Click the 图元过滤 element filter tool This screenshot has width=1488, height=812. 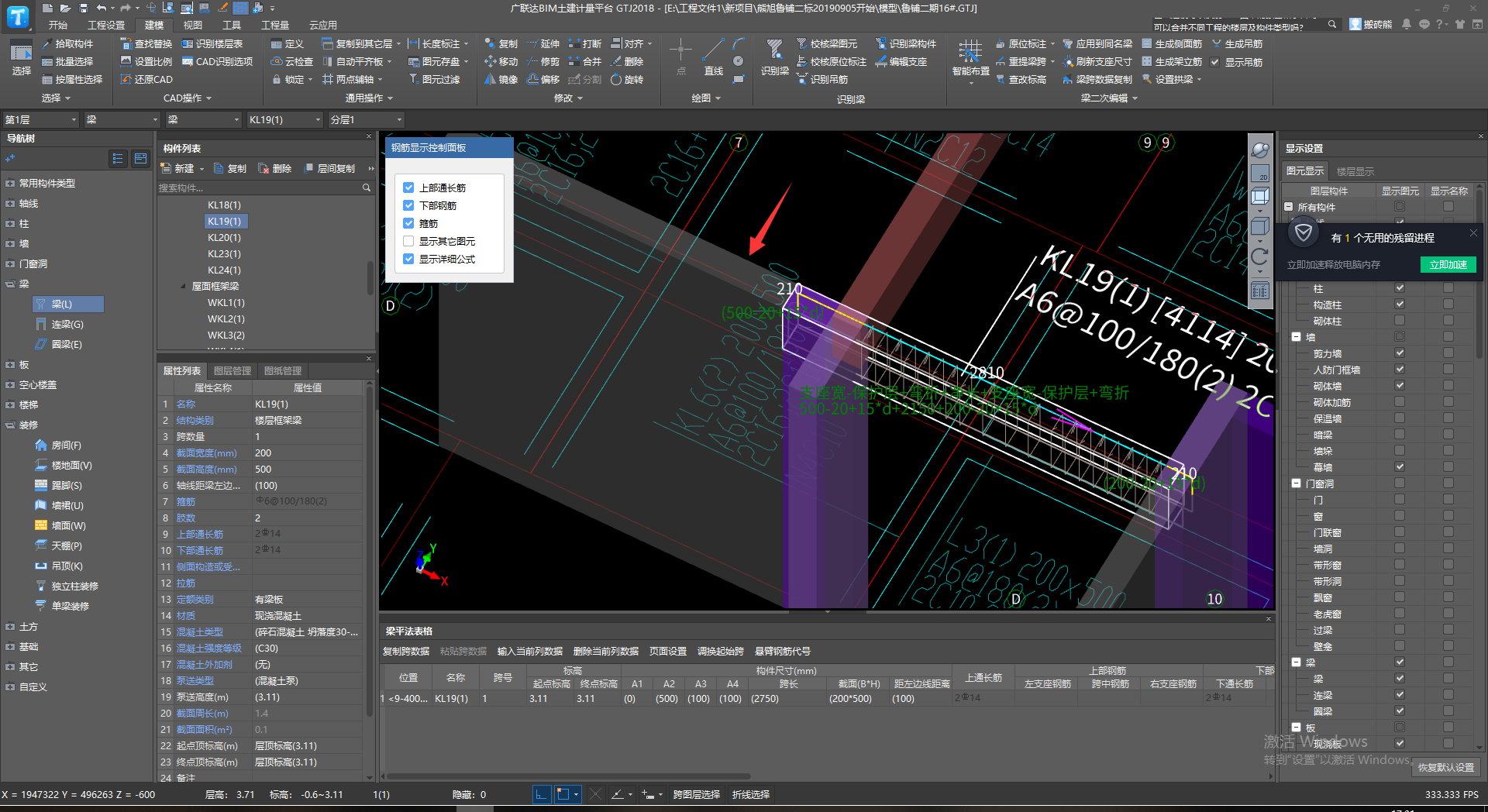point(434,80)
